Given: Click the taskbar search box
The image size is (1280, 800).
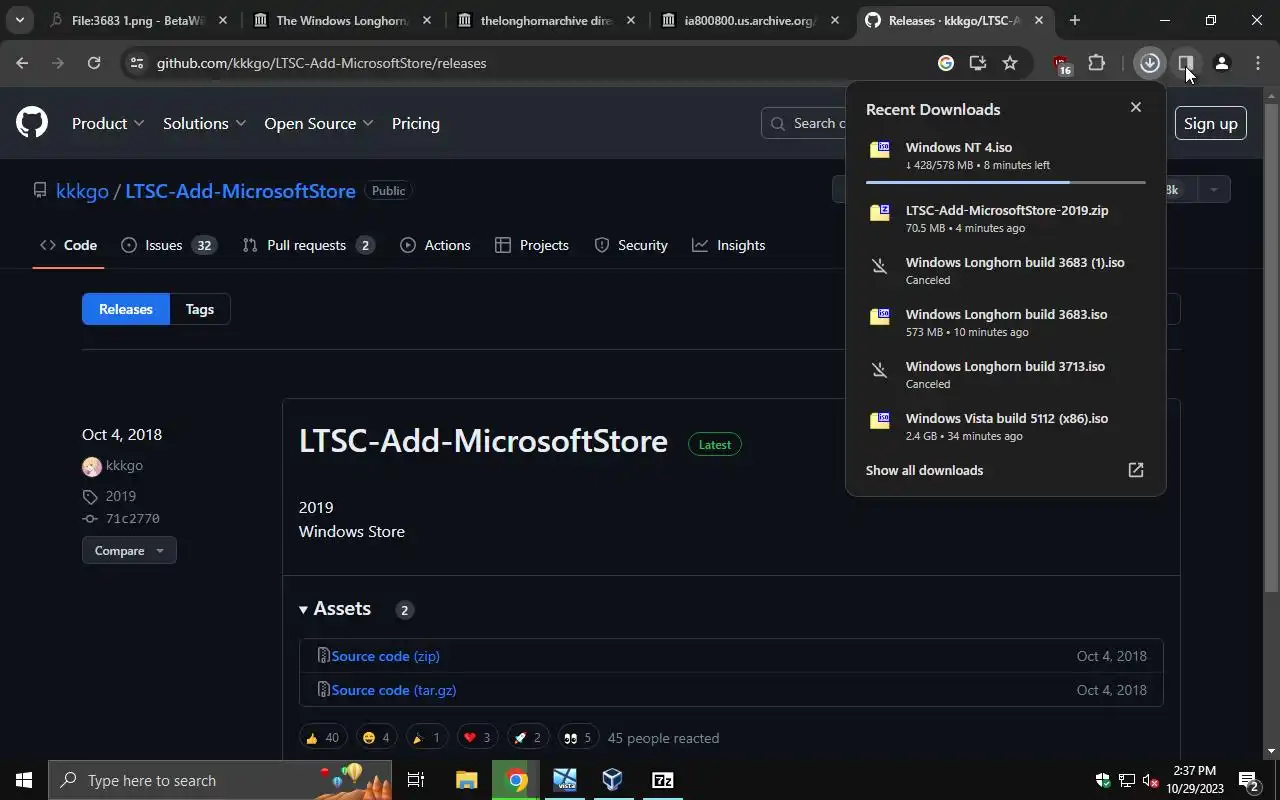Looking at the screenshot, I should pos(220,780).
